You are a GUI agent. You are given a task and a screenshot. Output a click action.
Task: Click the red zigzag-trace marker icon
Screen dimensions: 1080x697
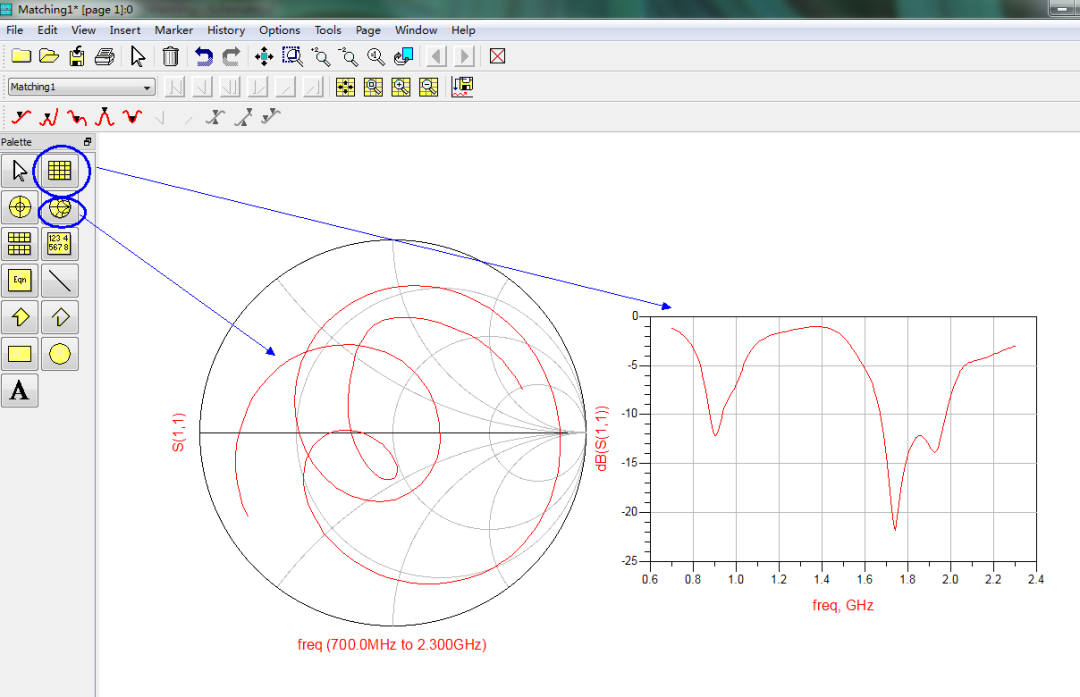point(48,117)
